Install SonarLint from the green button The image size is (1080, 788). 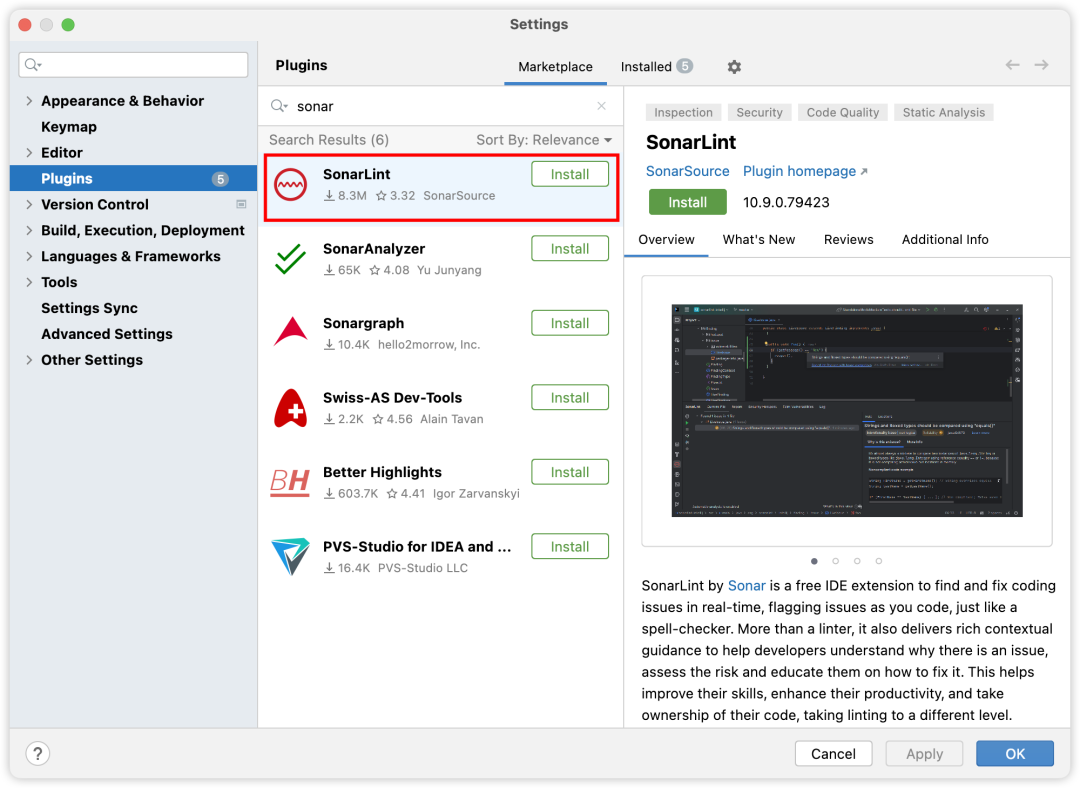pos(687,203)
